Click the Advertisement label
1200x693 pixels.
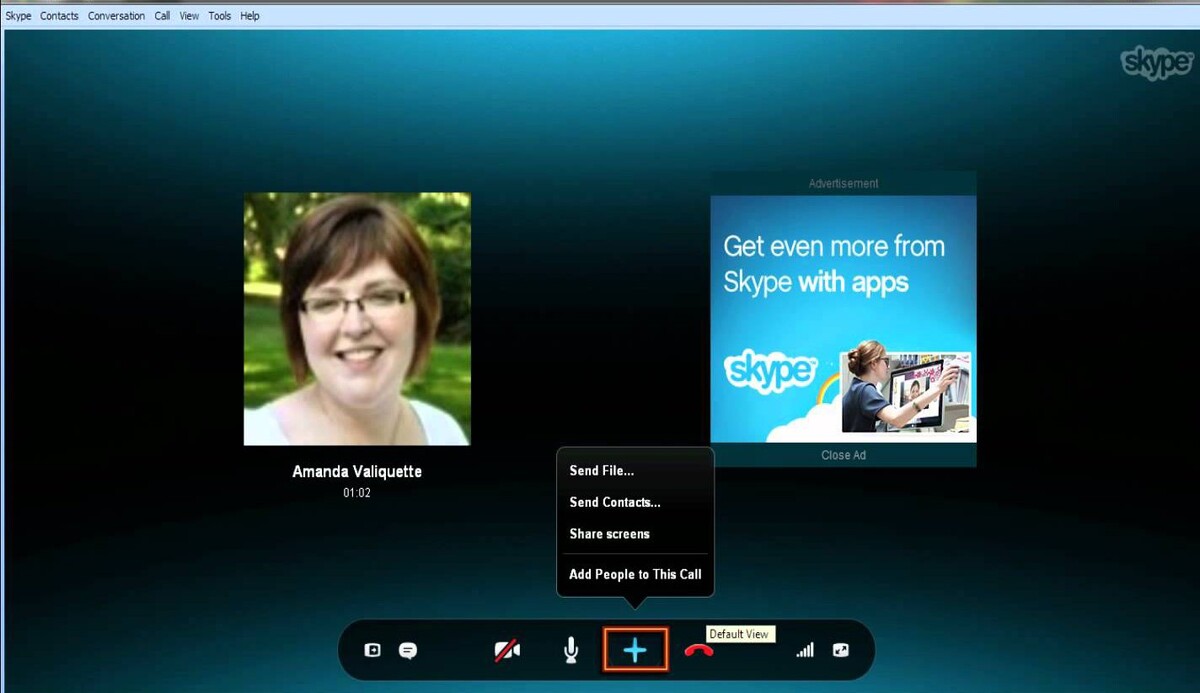[x=843, y=184]
